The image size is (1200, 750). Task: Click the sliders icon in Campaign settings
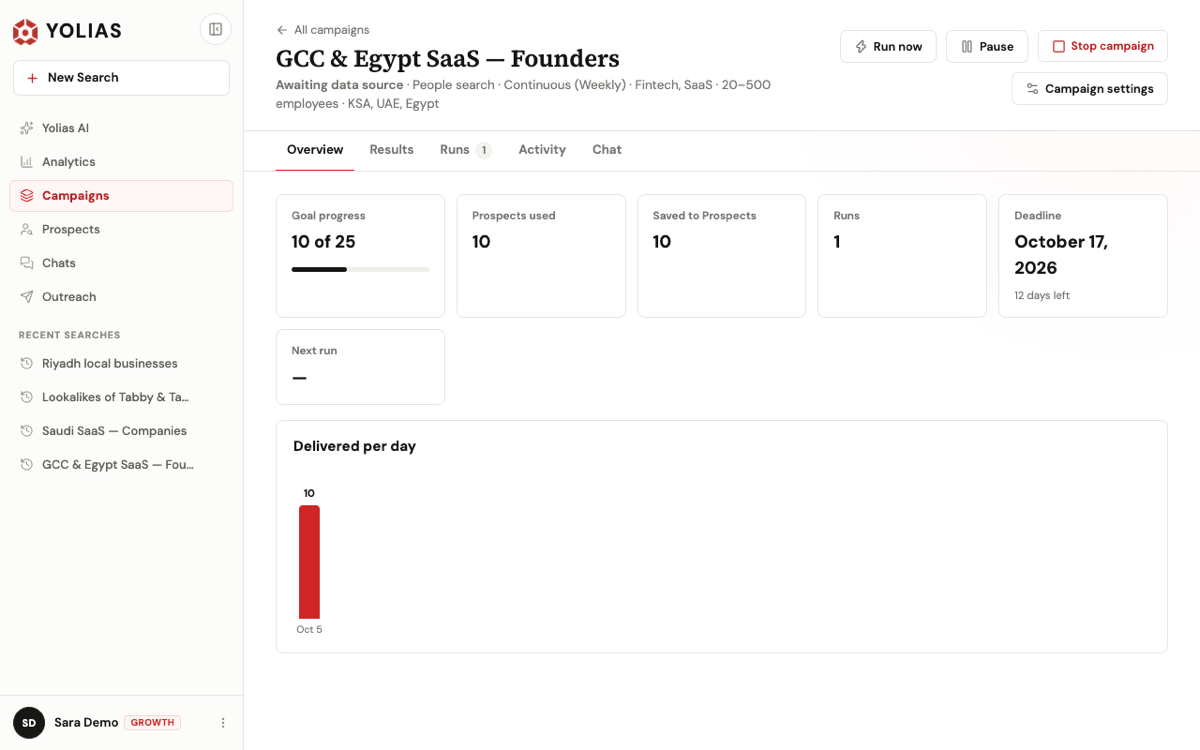pos(1033,89)
